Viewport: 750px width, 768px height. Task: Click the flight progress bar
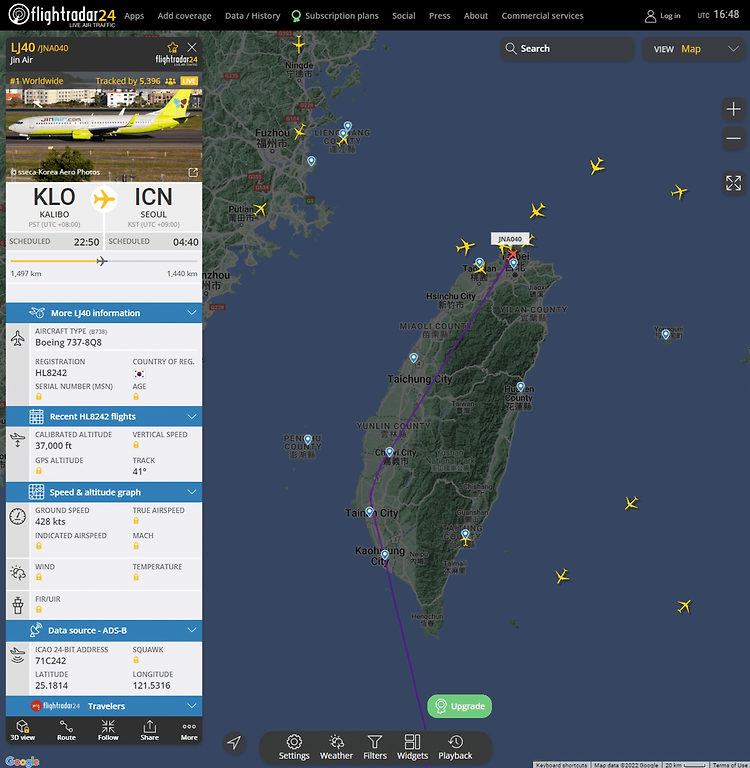pyautogui.click(x=104, y=261)
